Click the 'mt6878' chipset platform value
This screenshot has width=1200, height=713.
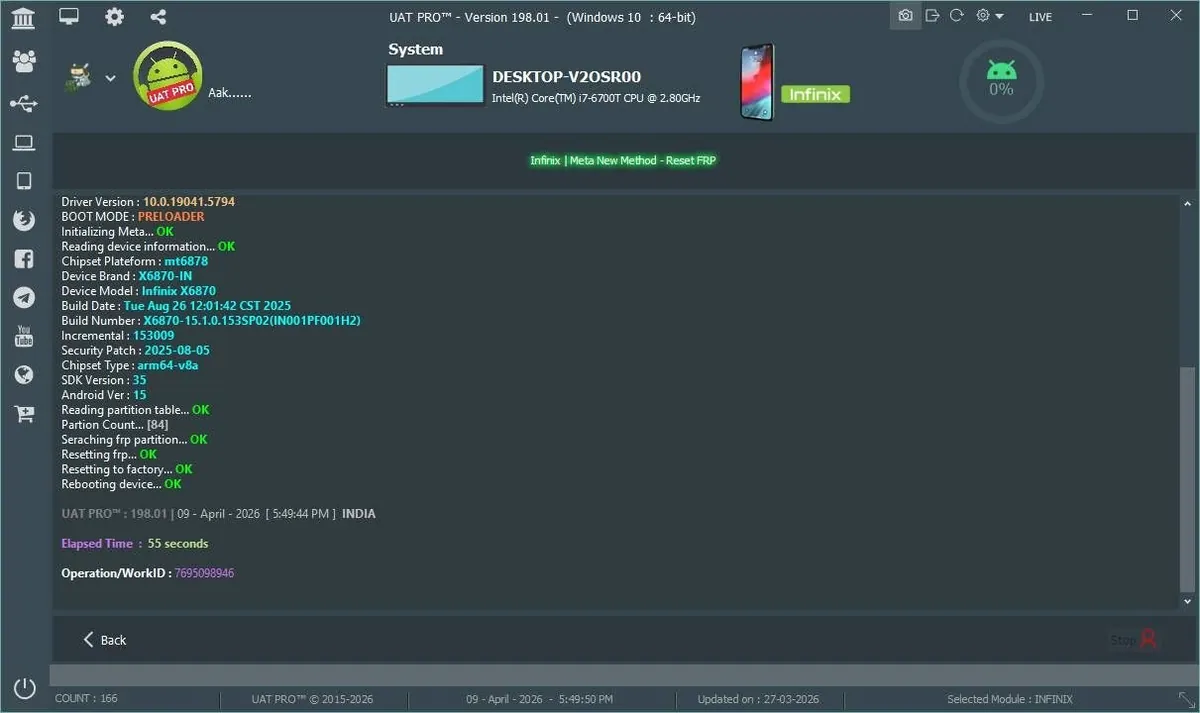186,261
